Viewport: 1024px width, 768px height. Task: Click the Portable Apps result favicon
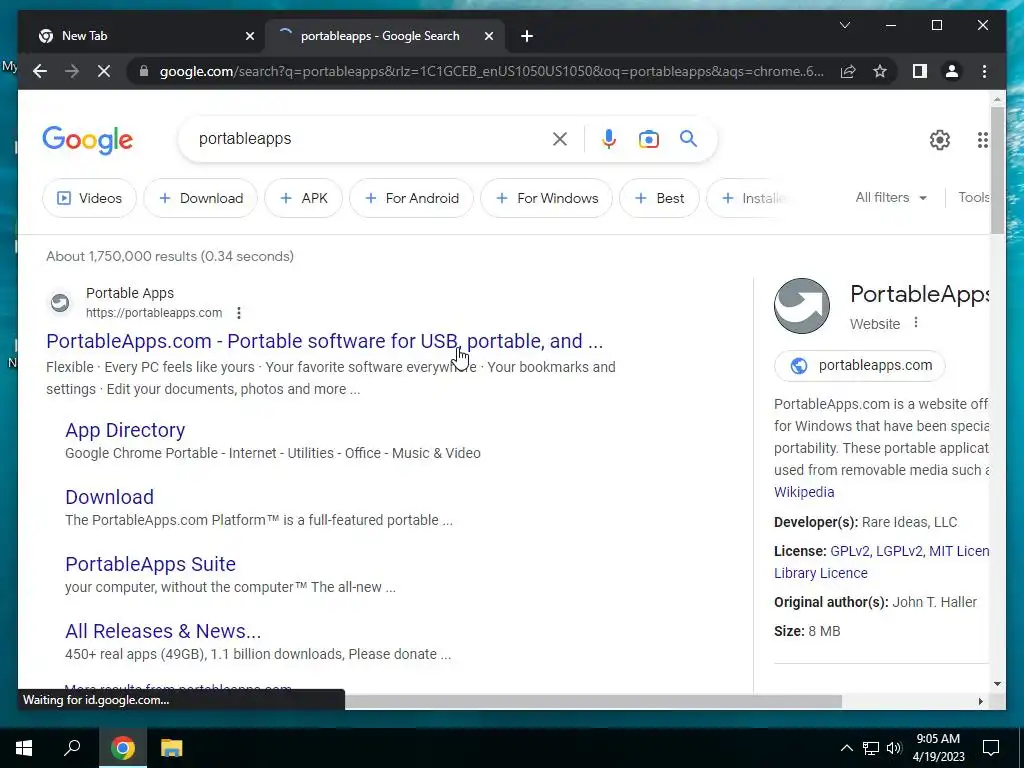tap(60, 303)
